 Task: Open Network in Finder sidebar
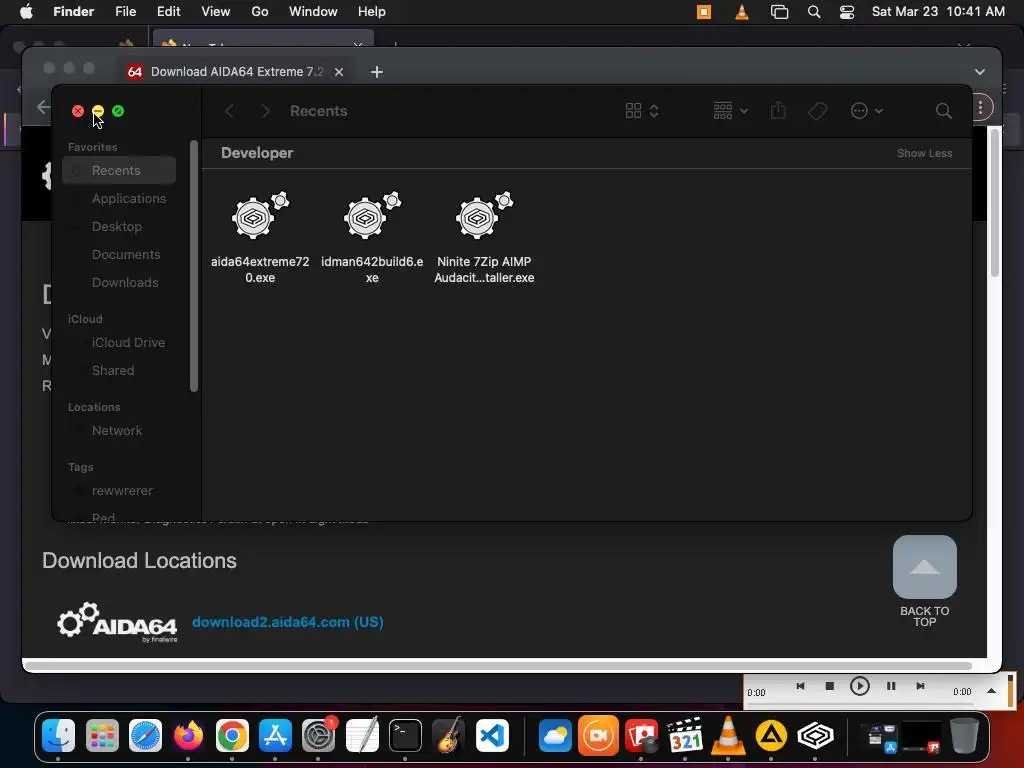click(x=119, y=430)
